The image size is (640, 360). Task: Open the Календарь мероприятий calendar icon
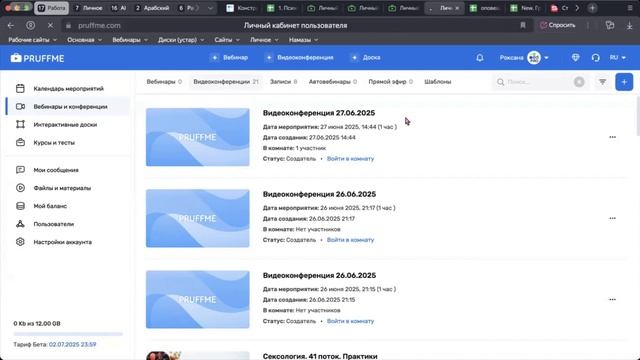pyautogui.click(x=20, y=89)
